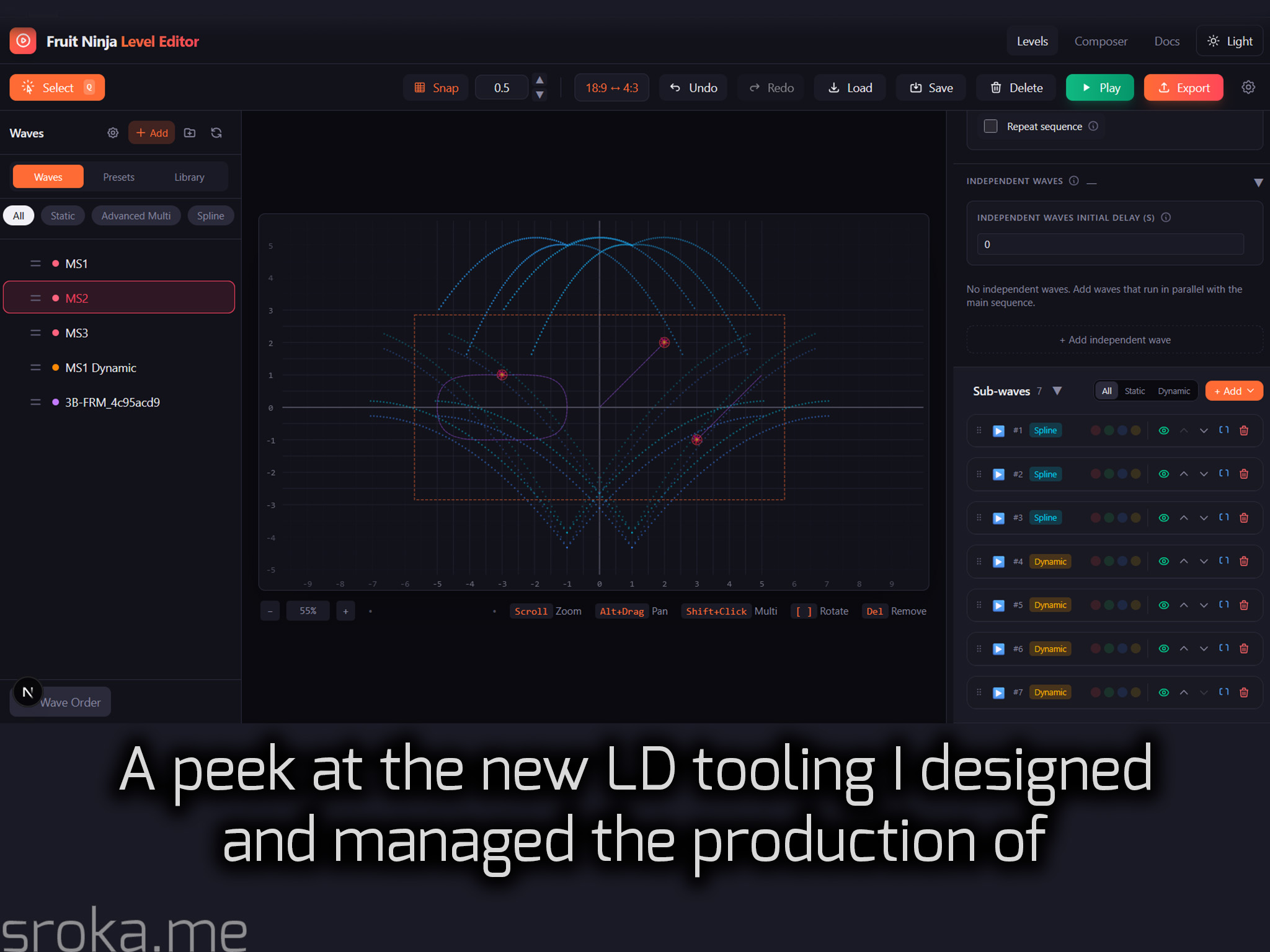Play sub-wave #1 preview
This screenshot has width=1270, height=952.
(998, 431)
